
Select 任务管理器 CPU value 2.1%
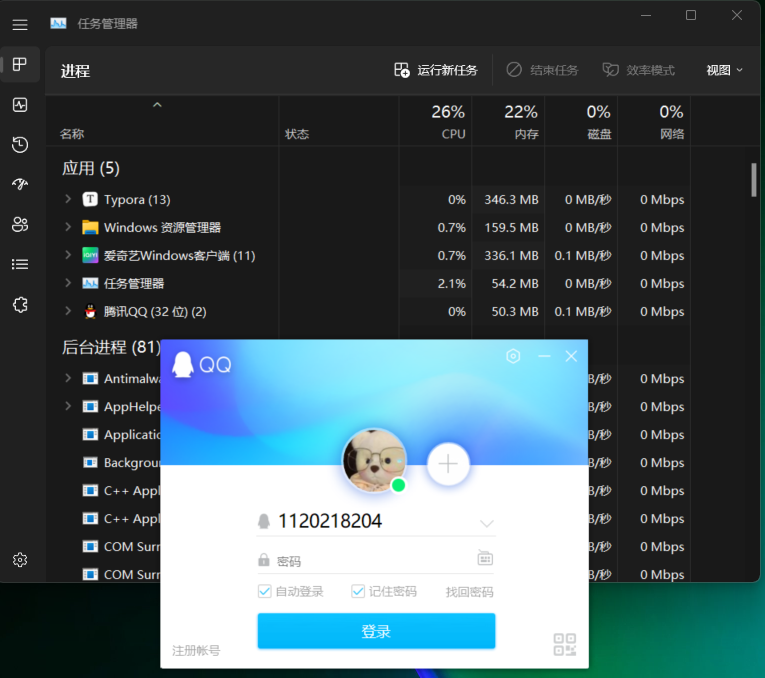452,283
